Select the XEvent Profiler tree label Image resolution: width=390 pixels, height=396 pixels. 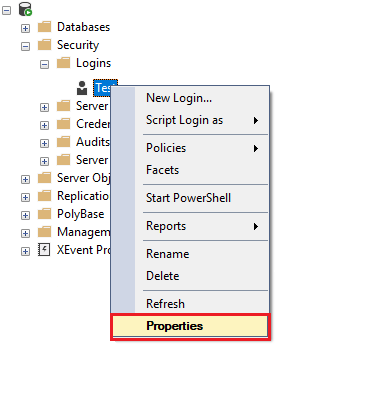[84, 250]
